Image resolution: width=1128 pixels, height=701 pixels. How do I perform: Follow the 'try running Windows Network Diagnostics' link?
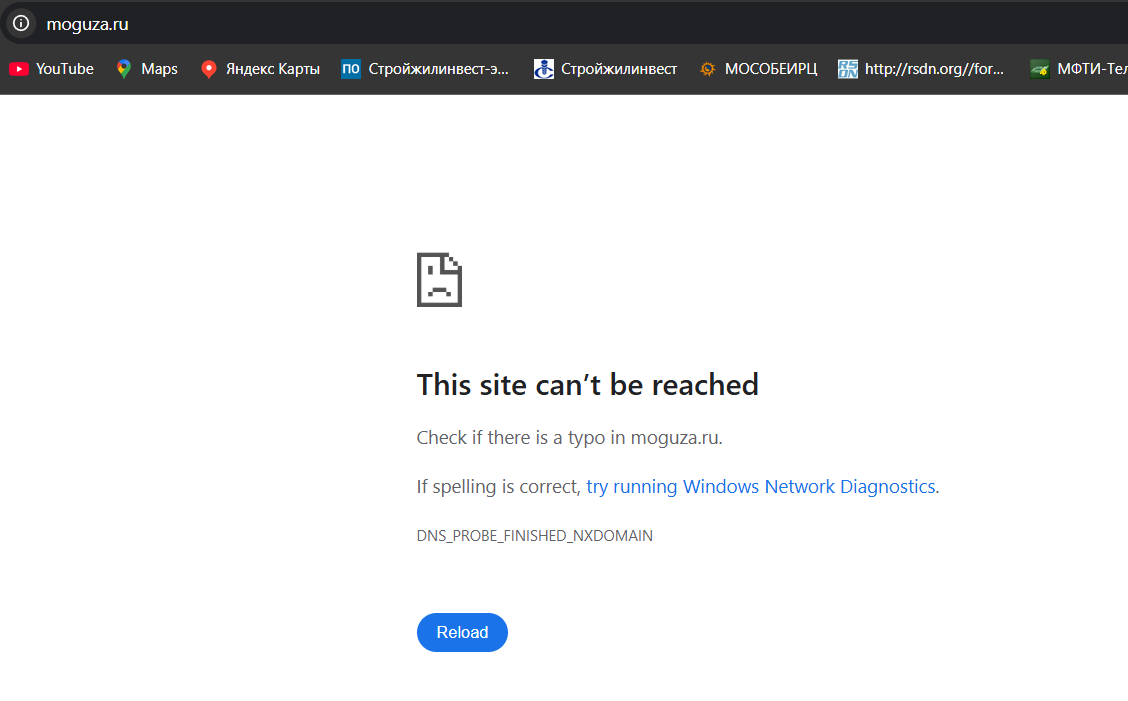point(760,487)
